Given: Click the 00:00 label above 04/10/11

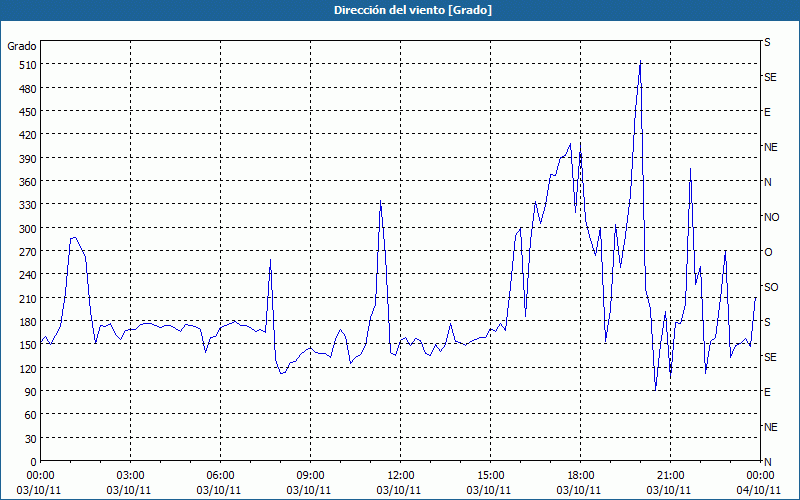Looking at the screenshot, I should [x=760, y=476].
